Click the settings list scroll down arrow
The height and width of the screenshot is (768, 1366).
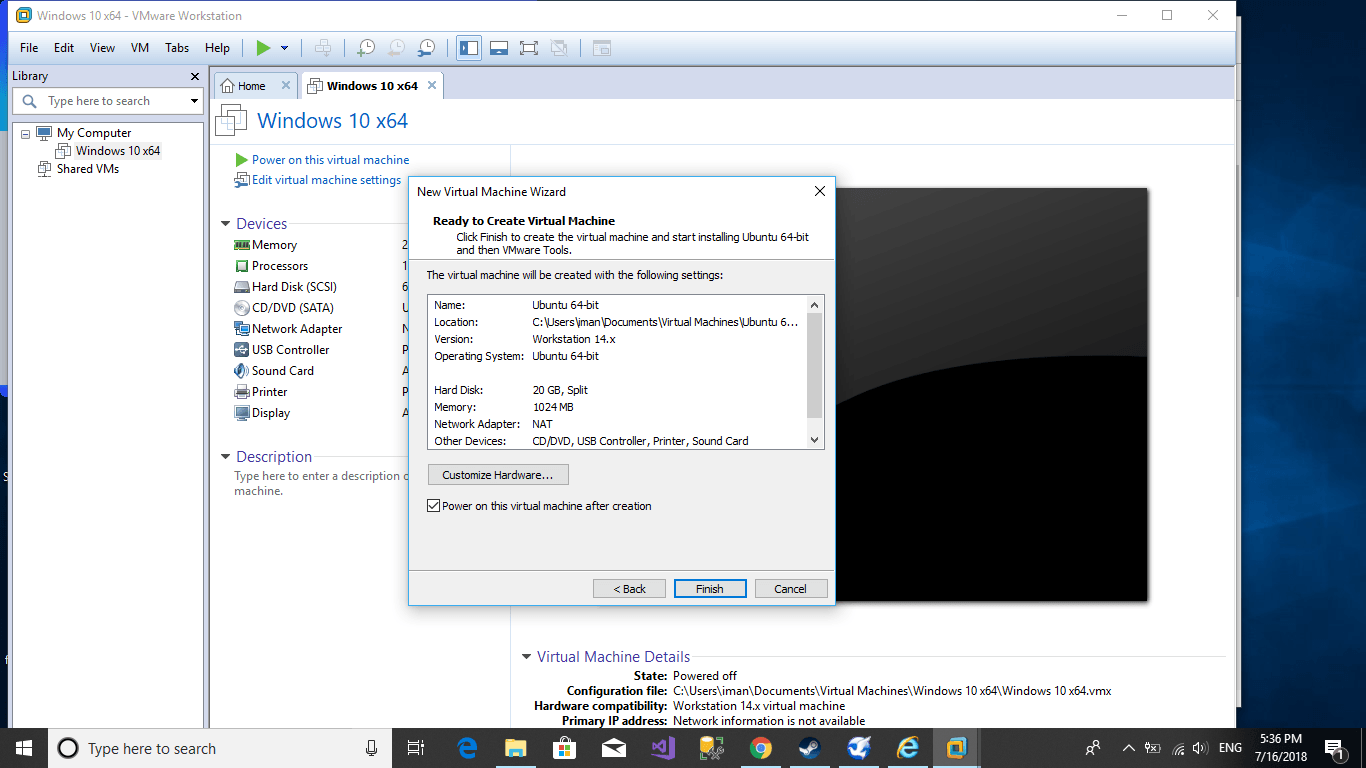(814, 439)
